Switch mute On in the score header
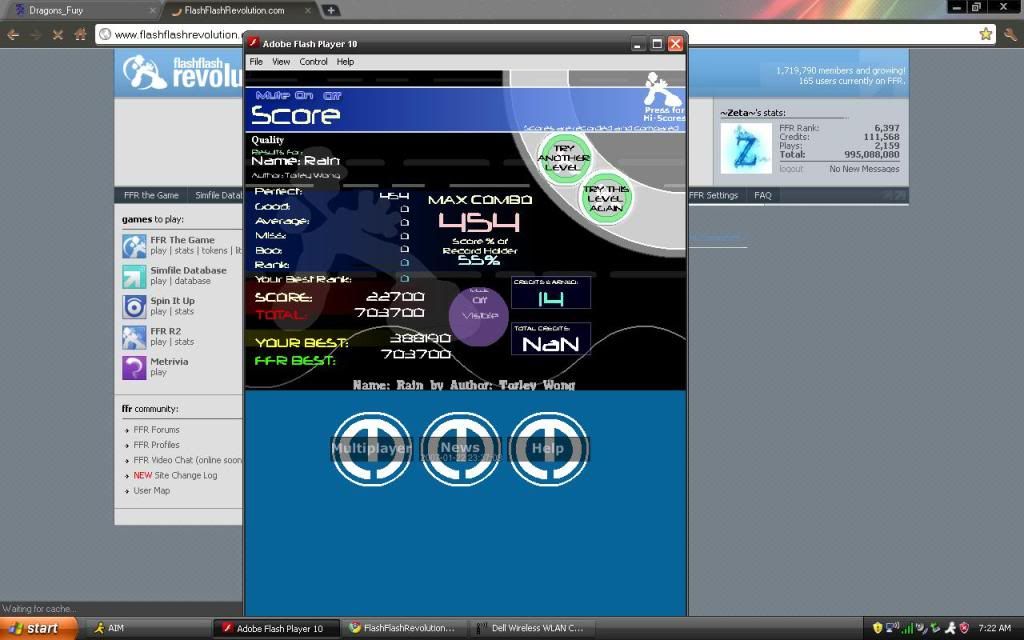This screenshot has width=1024, height=640. (x=302, y=96)
